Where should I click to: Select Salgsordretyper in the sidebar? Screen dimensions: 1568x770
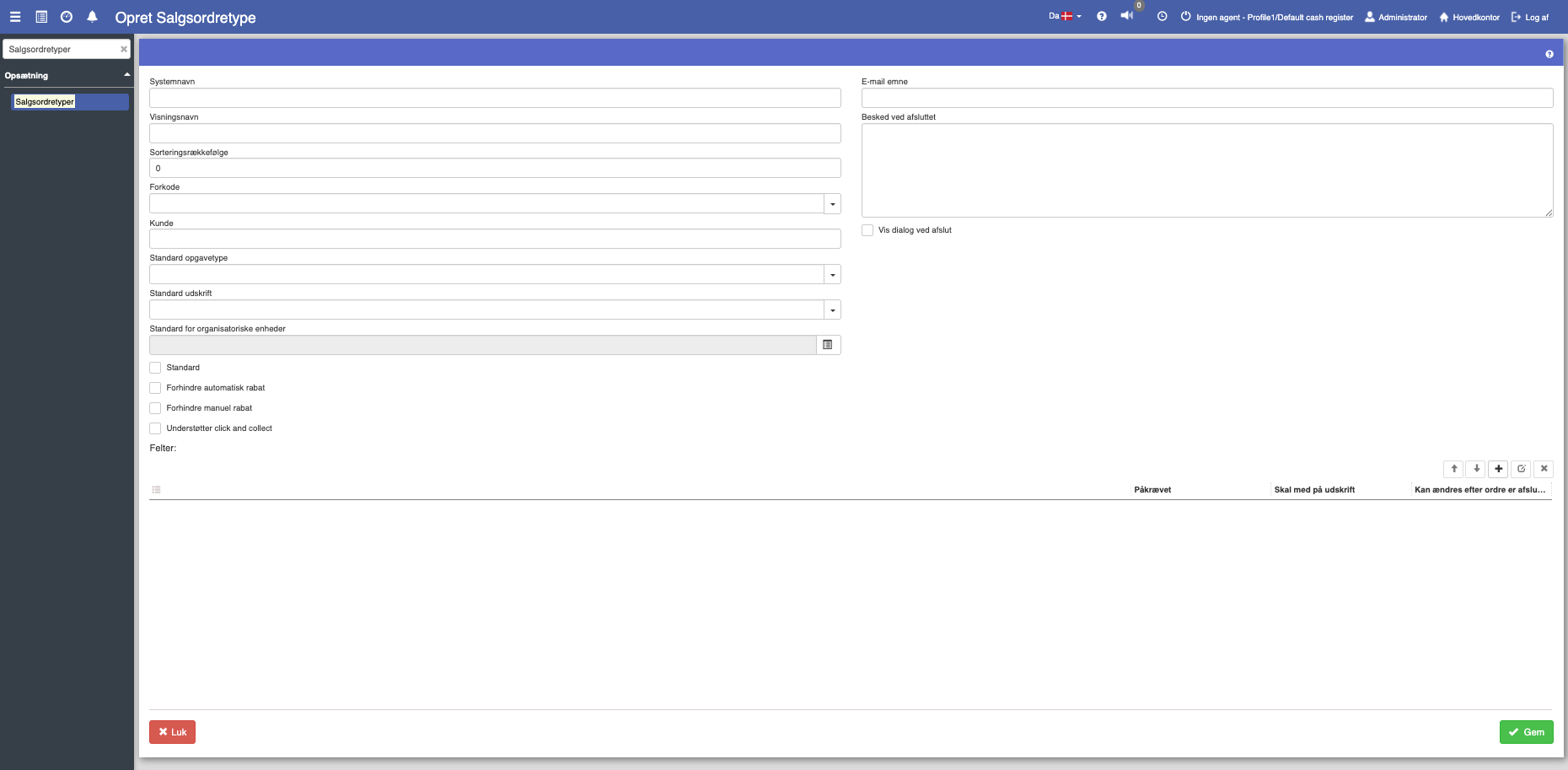tap(71, 102)
